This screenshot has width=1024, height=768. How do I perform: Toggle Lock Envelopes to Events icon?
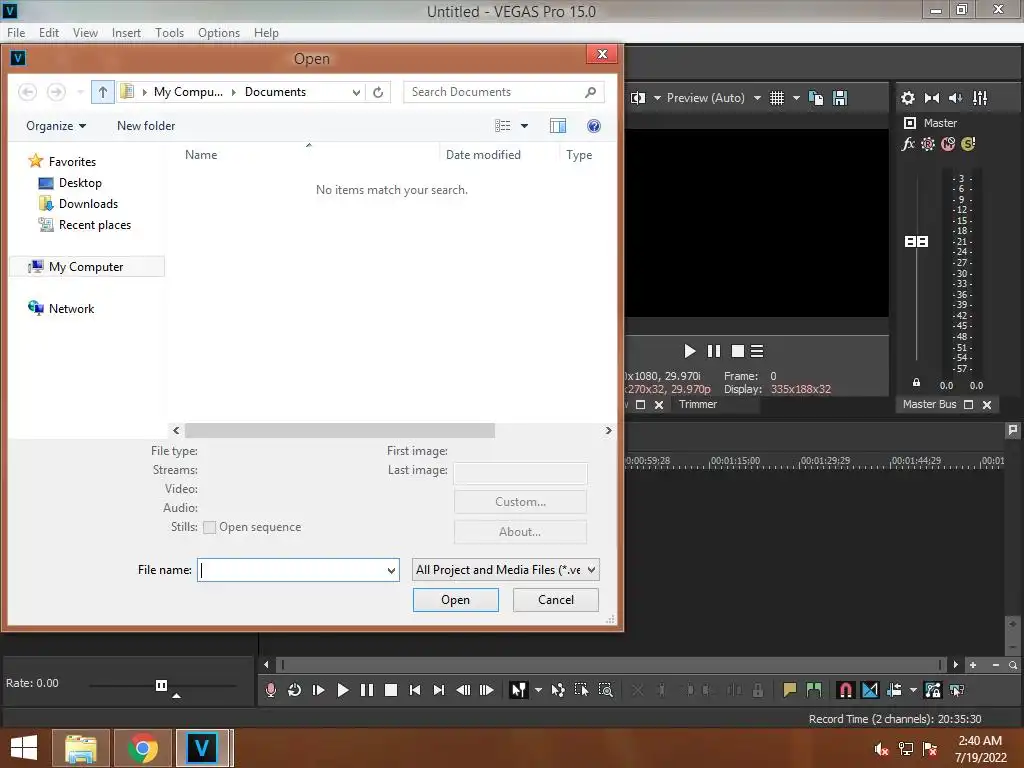click(x=933, y=690)
